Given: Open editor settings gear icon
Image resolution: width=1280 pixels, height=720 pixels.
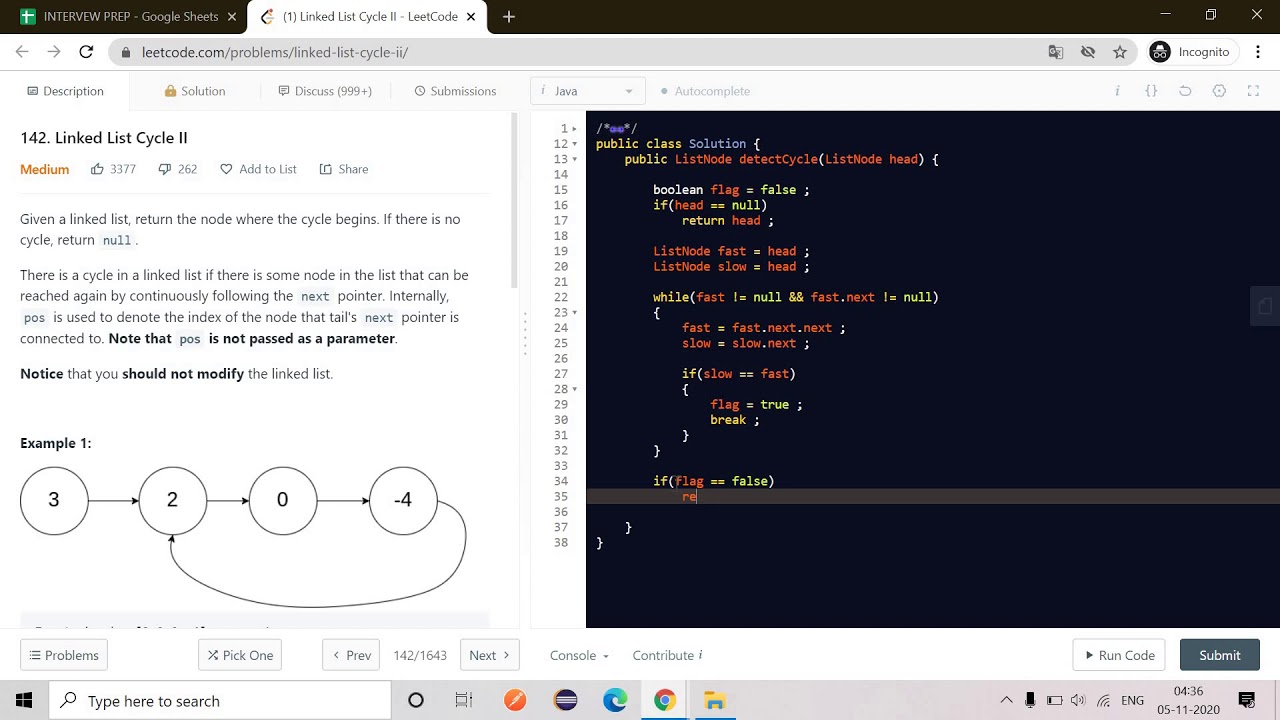Looking at the screenshot, I should [x=1219, y=91].
